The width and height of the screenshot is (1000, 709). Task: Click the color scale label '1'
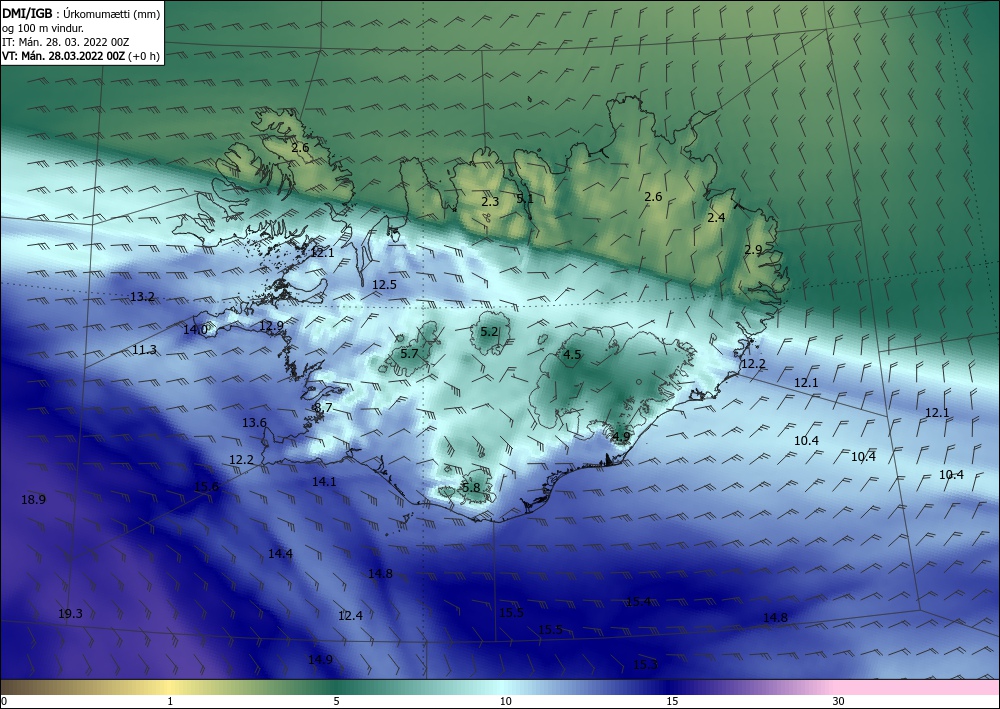(170, 701)
